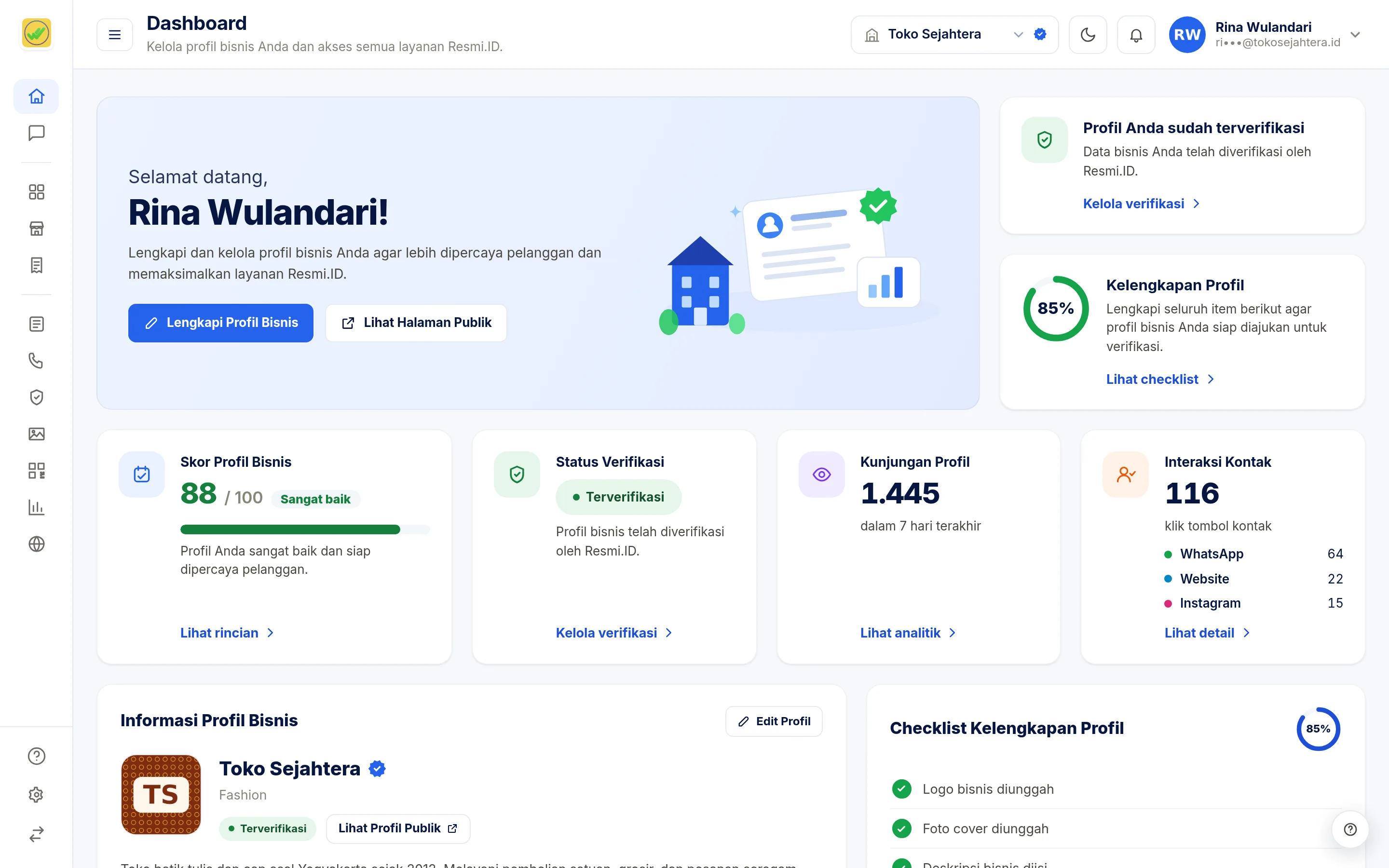The image size is (1389, 868).
Task: Open the help question mark in sidebar
Action: pos(36,756)
